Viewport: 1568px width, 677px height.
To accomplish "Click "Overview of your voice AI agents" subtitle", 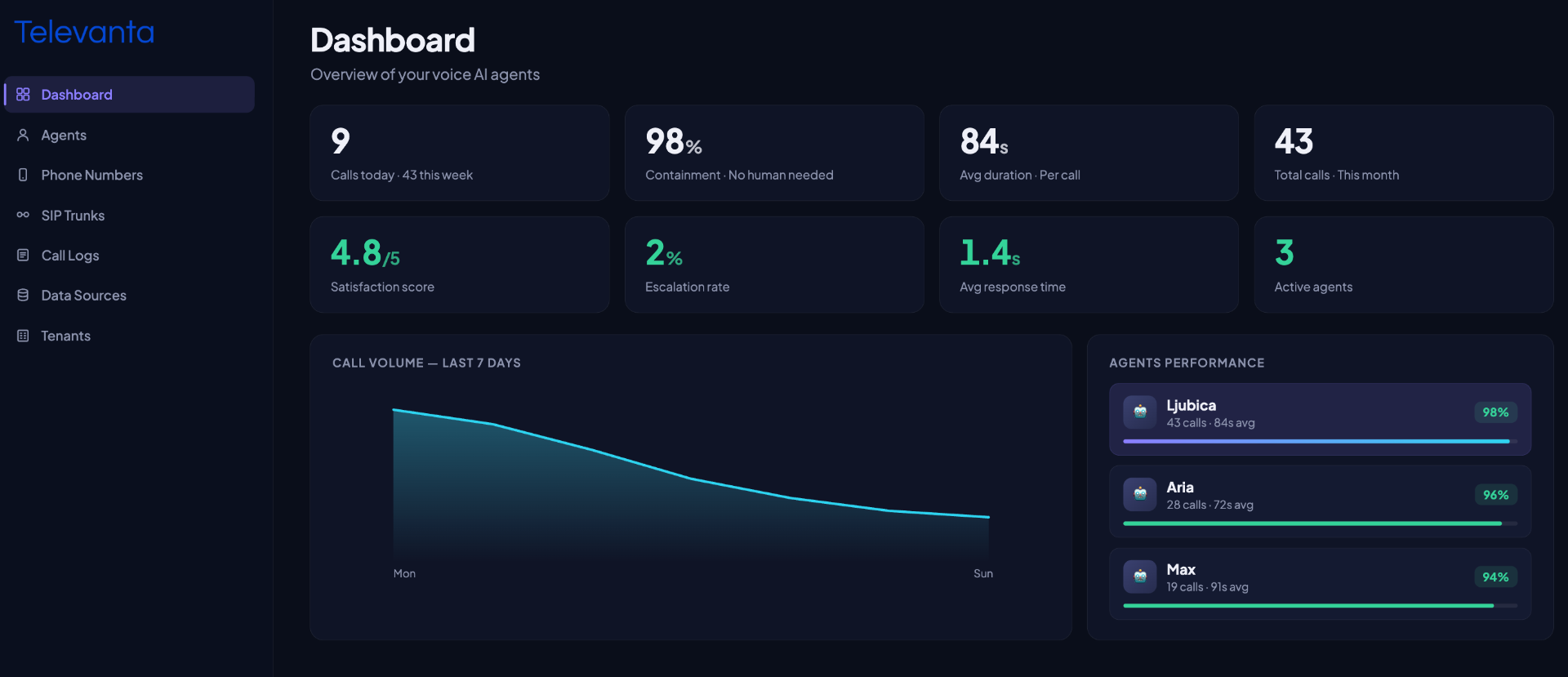I will click(425, 74).
